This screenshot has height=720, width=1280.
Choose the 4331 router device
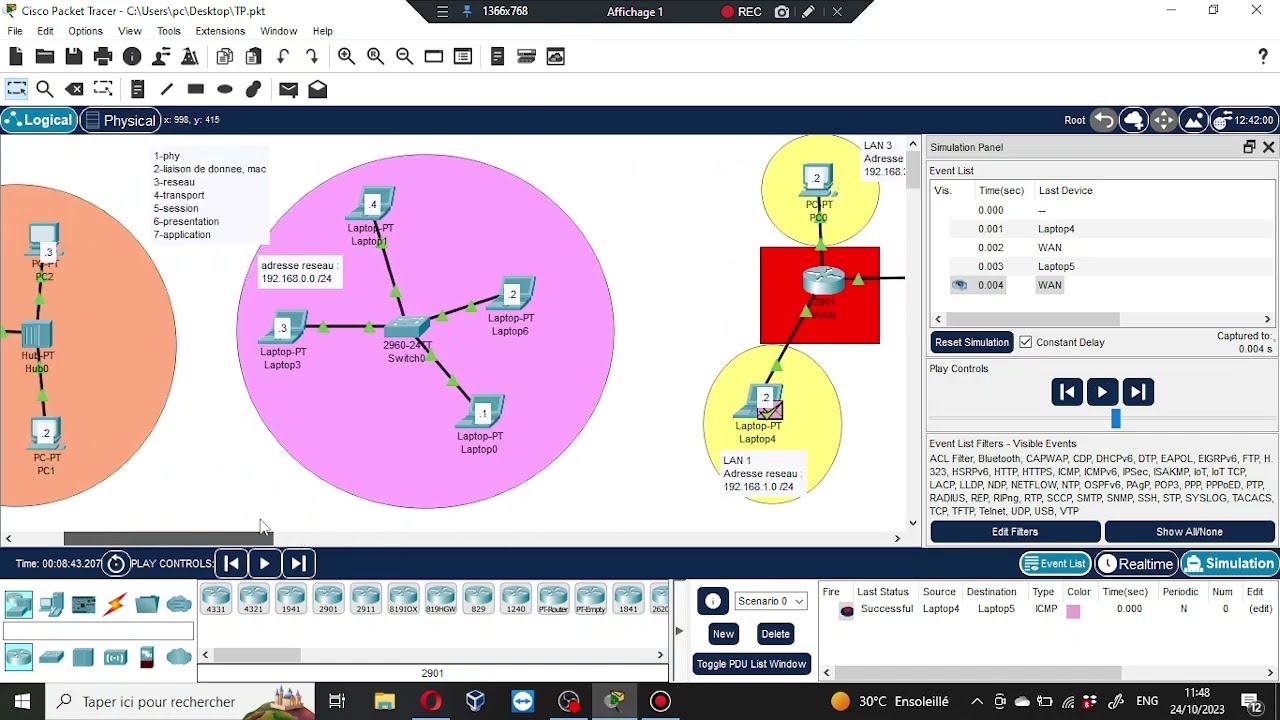click(216, 600)
